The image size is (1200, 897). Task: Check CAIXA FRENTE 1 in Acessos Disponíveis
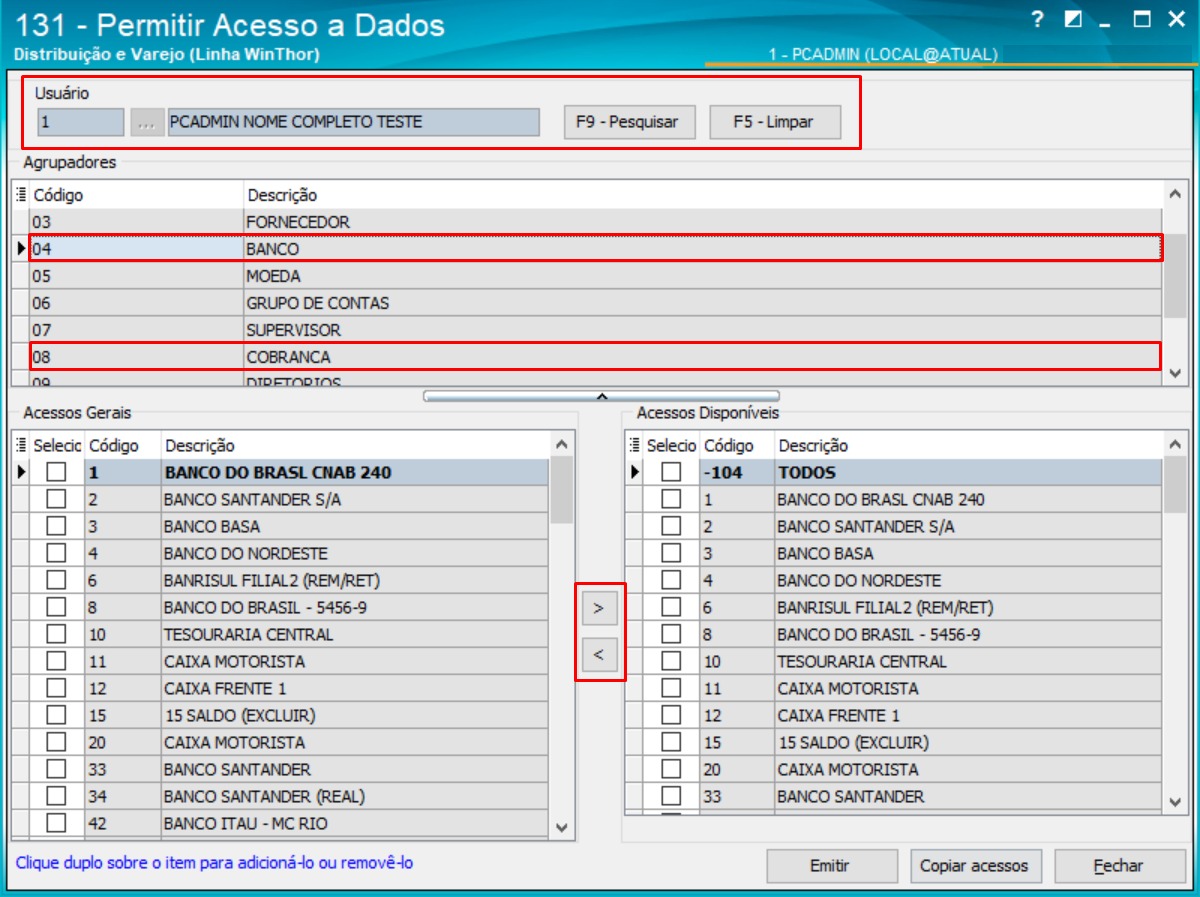(x=671, y=715)
